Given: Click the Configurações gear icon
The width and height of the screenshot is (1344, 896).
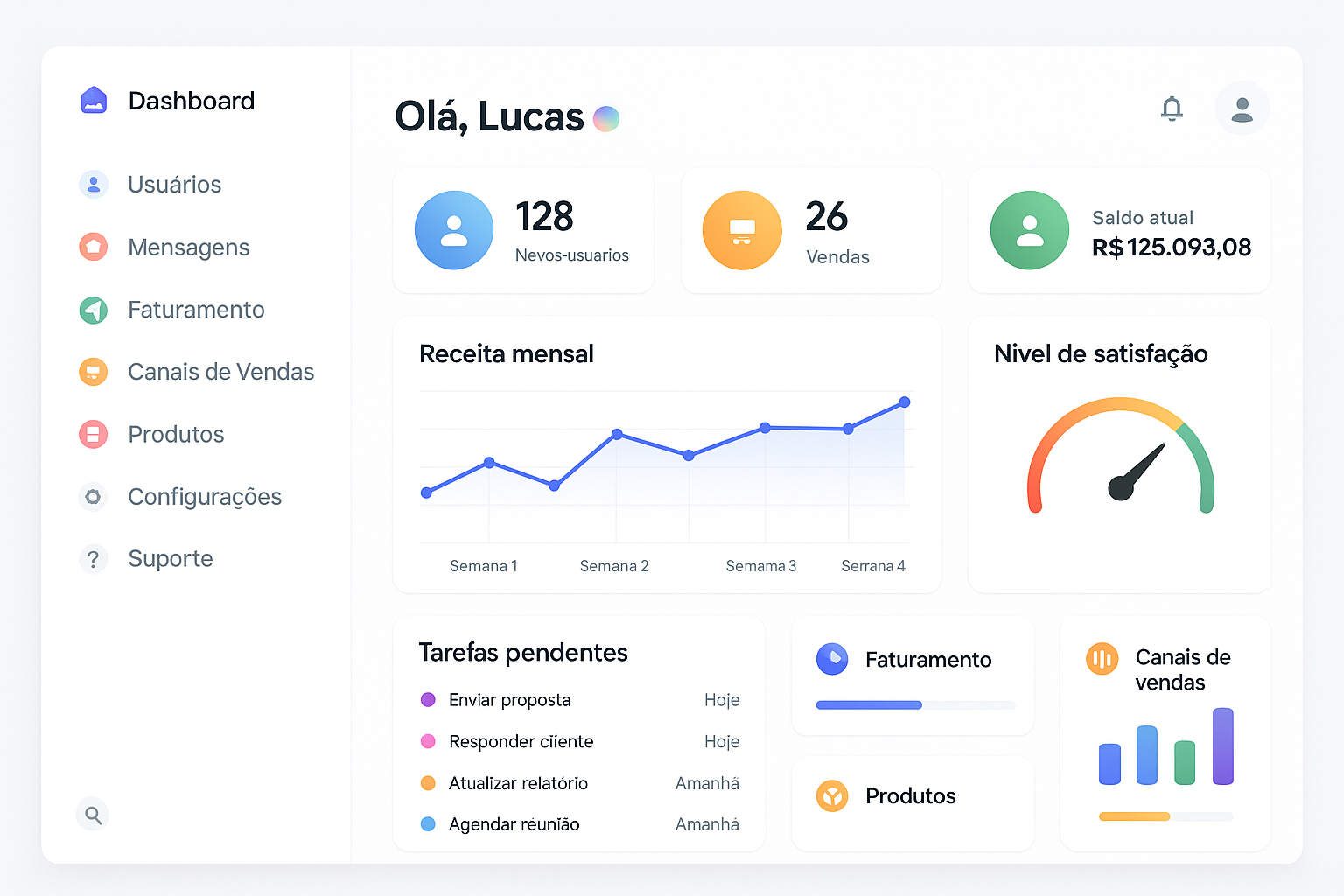Looking at the screenshot, I should point(93,497).
